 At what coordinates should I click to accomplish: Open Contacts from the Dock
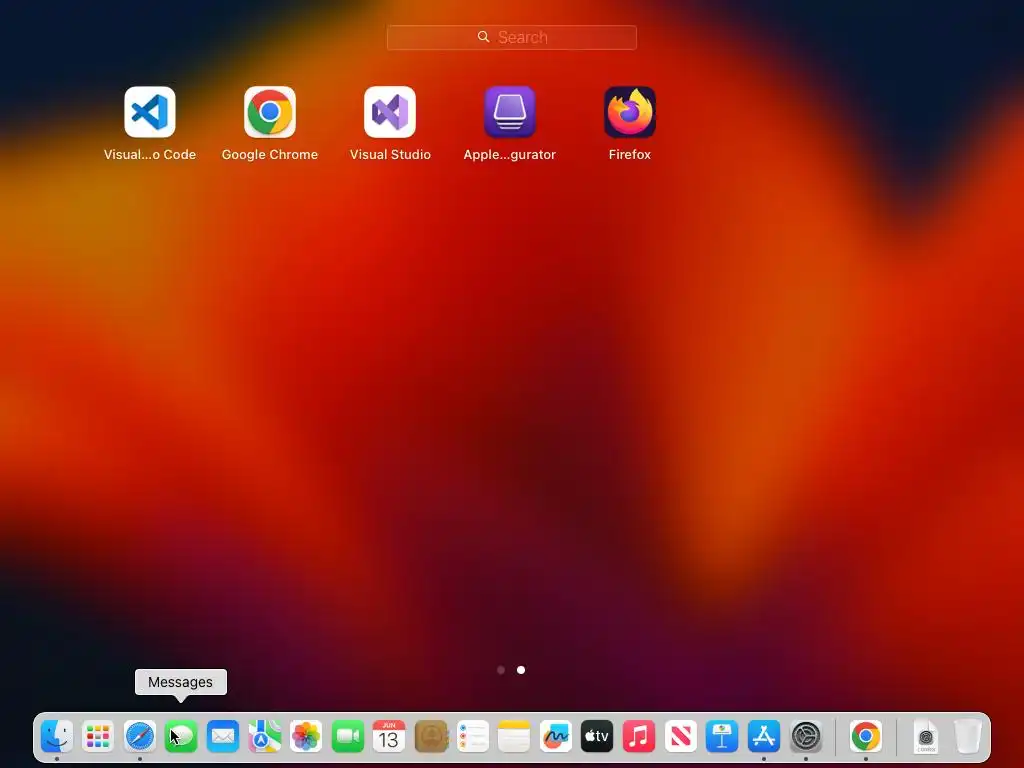point(431,737)
